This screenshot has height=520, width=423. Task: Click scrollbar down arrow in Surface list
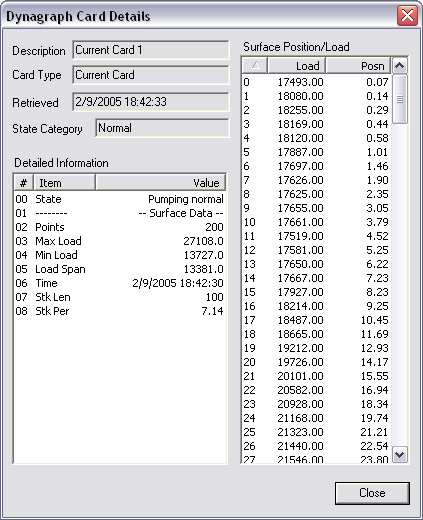[399, 454]
